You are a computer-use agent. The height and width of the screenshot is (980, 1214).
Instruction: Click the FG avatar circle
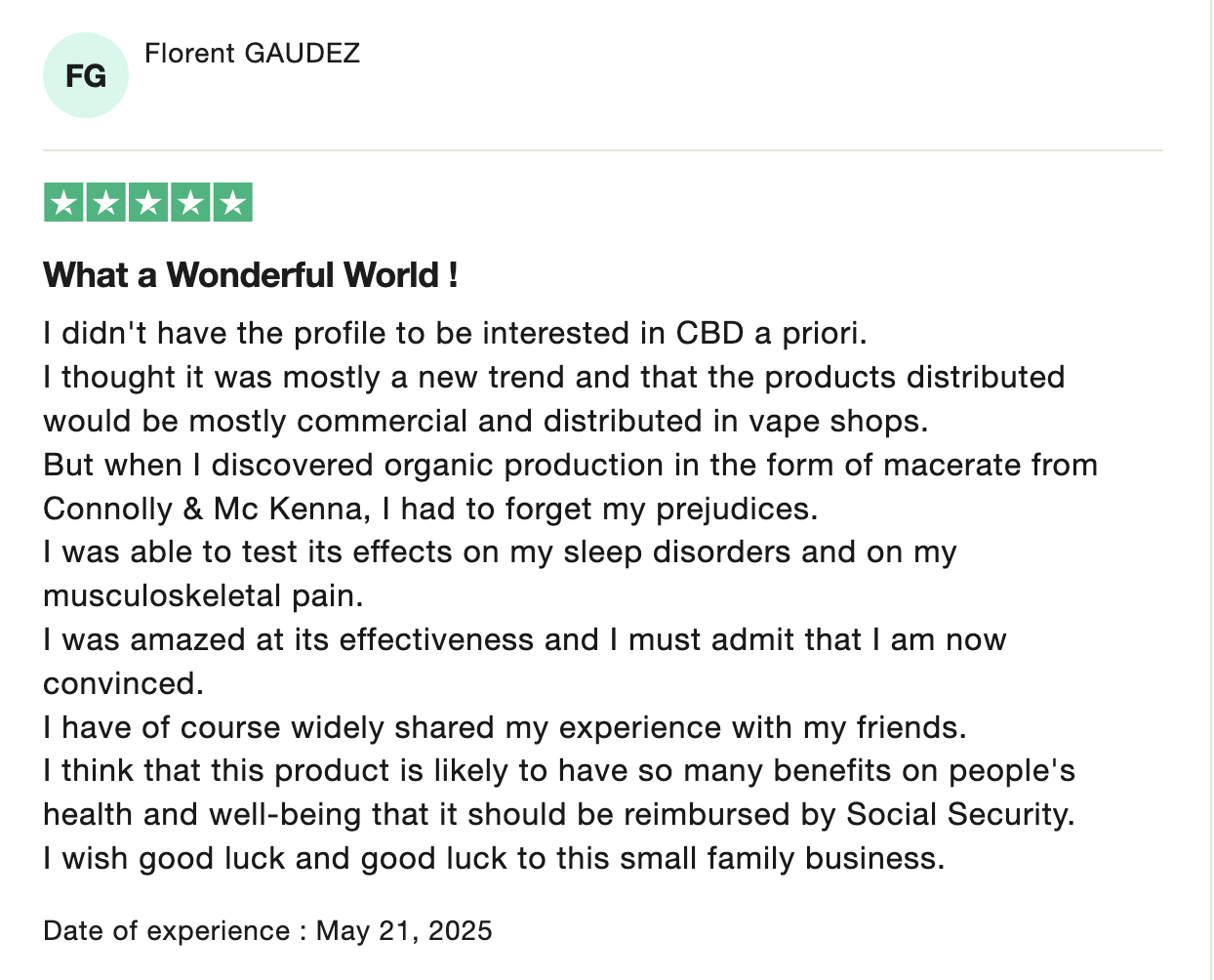coord(86,75)
